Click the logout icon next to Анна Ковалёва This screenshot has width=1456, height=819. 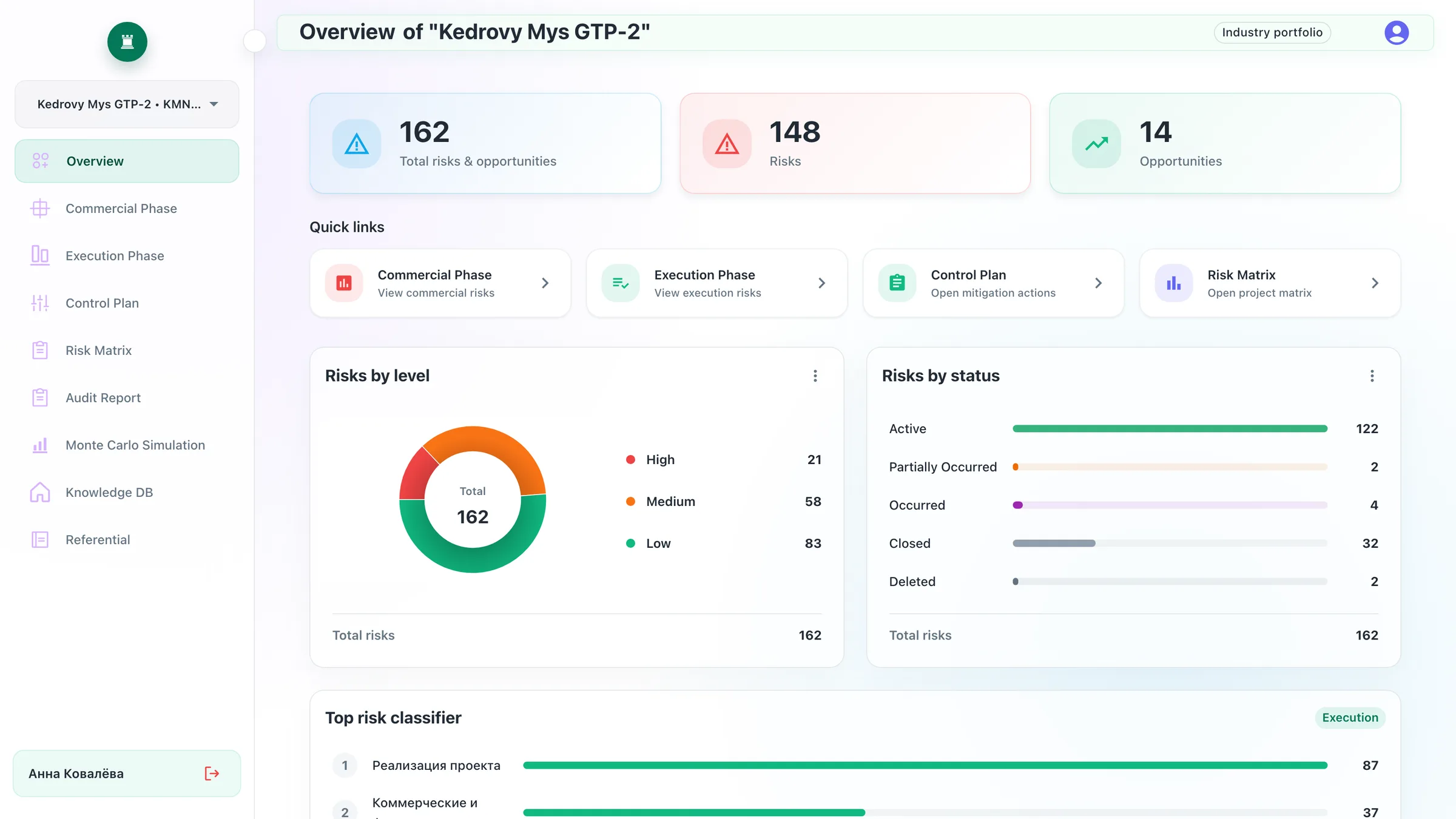pos(212,773)
